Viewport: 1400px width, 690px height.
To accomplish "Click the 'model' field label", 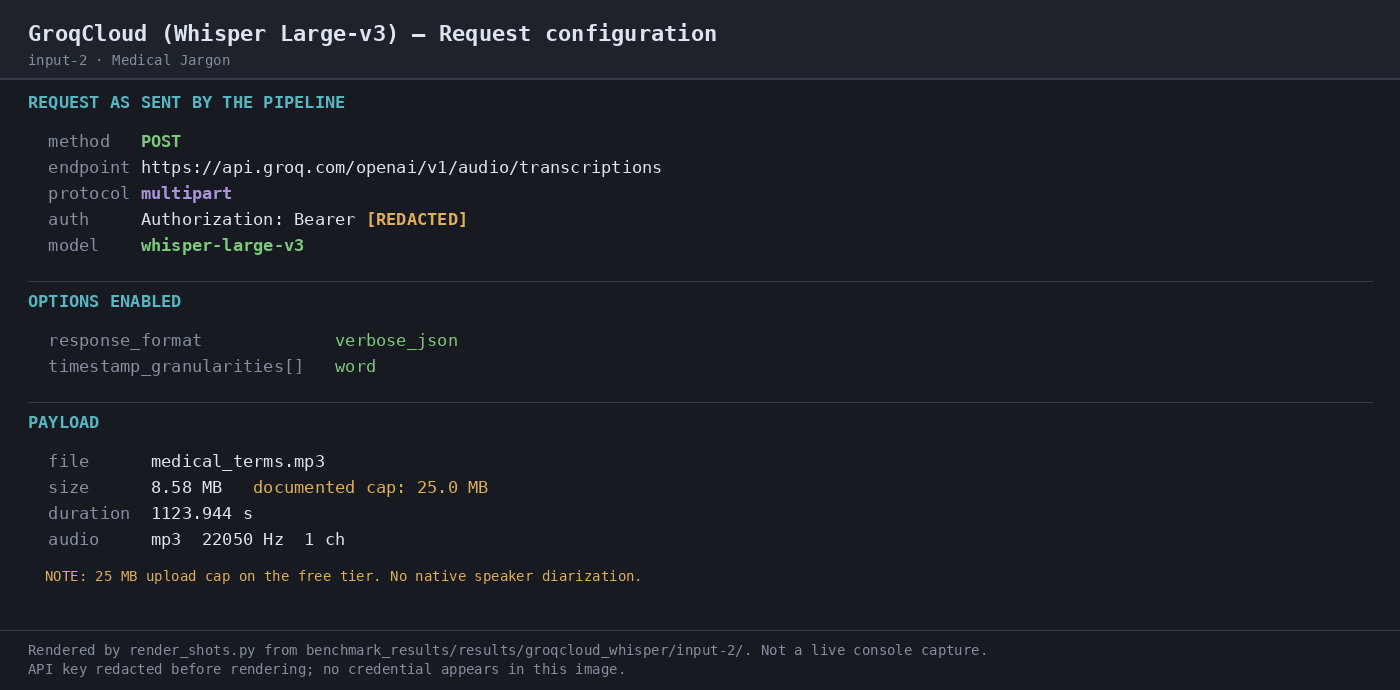I will tap(73, 246).
